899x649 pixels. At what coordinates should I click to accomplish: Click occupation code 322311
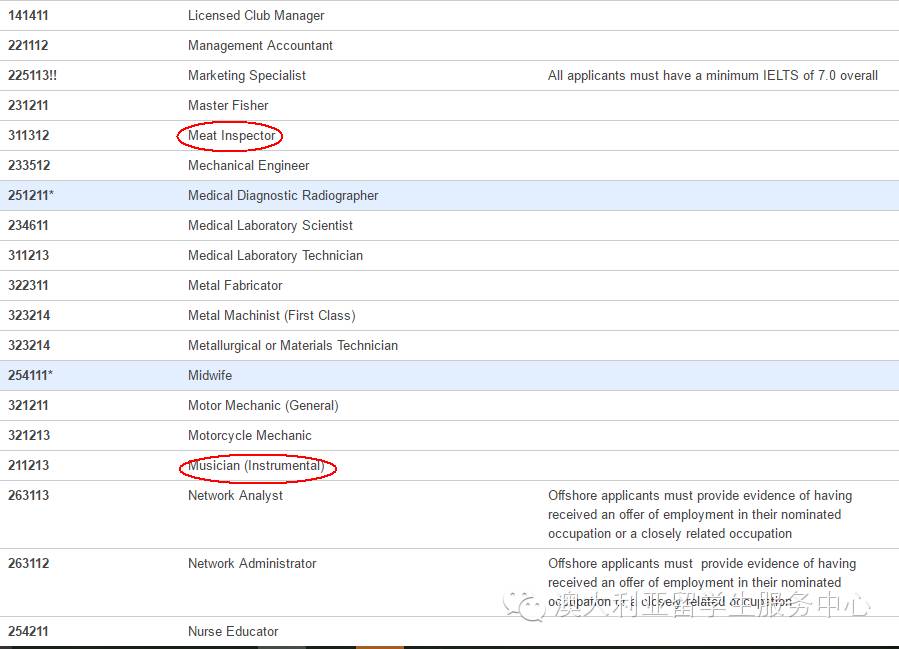coord(28,285)
